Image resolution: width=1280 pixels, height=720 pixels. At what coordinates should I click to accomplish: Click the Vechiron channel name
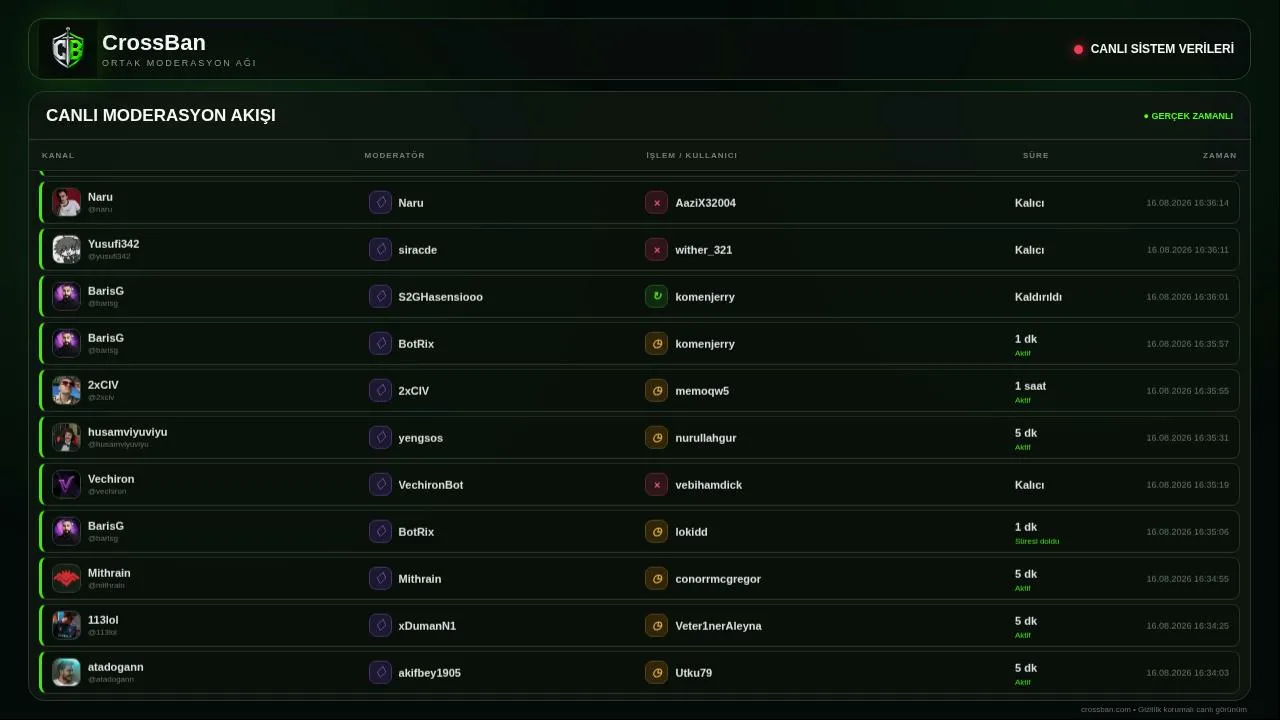click(x=111, y=479)
